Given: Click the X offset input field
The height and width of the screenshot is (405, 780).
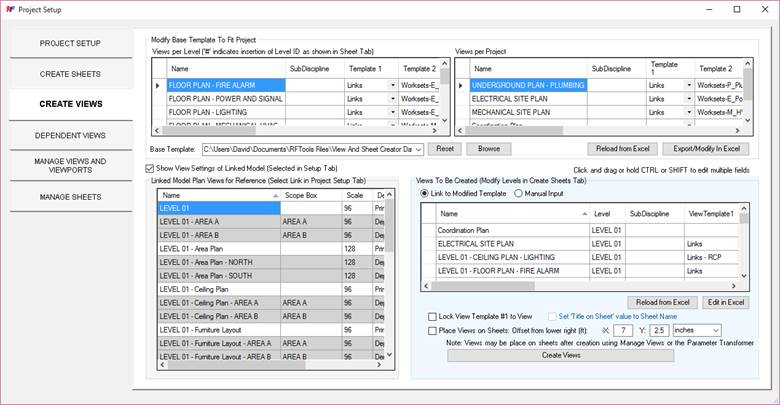Looking at the screenshot, I should 622,330.
